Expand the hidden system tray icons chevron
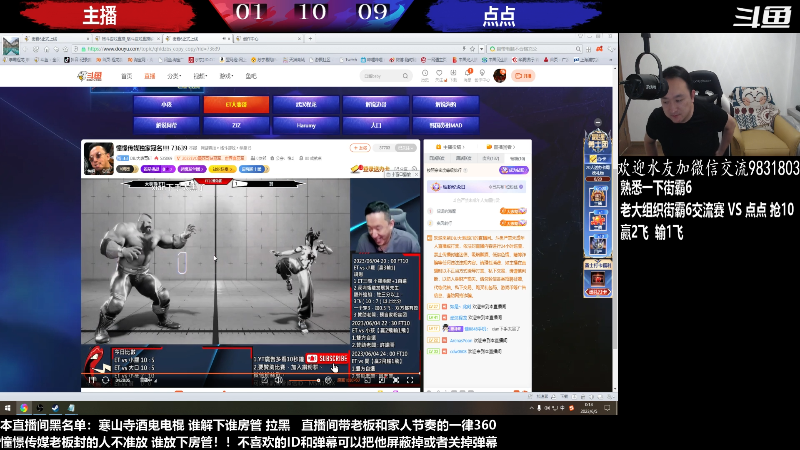The width and height of the screenshot is (800, 450). (532, 408)
